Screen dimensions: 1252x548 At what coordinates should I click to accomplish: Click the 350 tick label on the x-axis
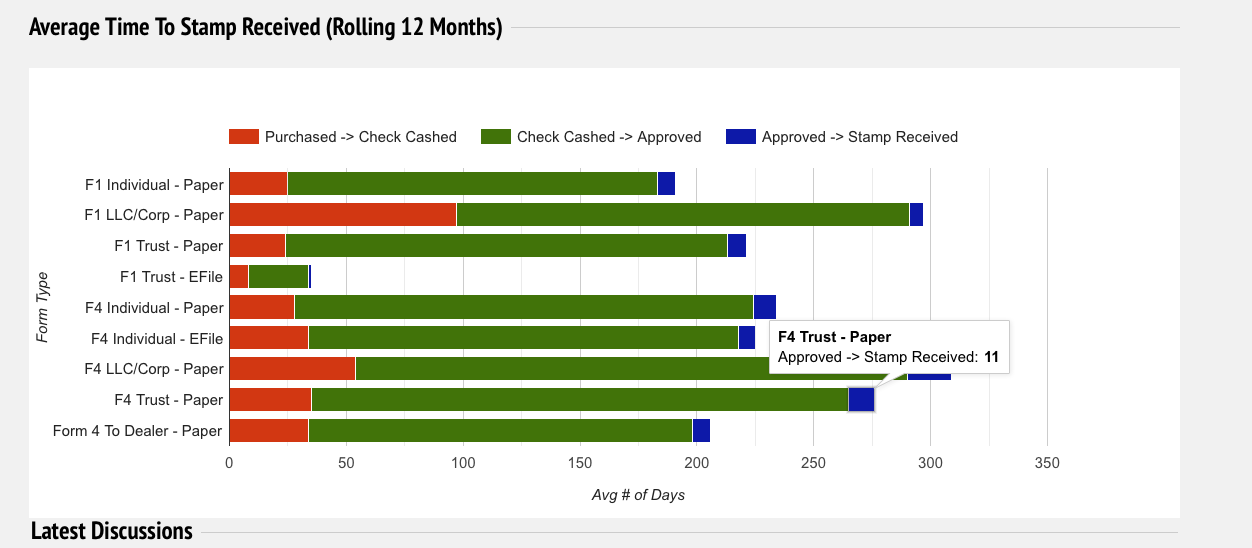point(1047,464)
